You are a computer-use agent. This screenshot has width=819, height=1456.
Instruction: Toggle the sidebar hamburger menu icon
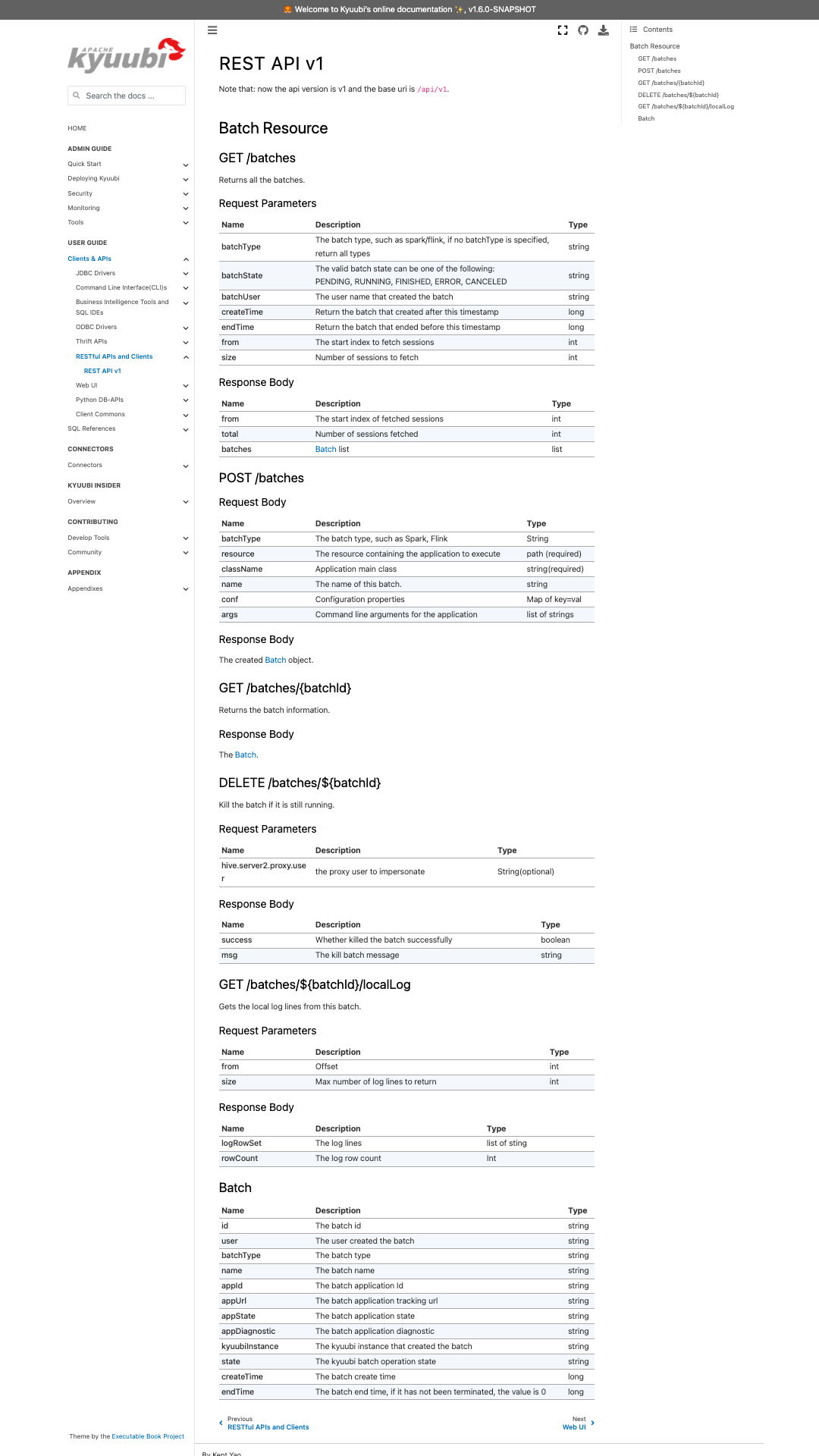pyautogui.click(x=212, y=30)
